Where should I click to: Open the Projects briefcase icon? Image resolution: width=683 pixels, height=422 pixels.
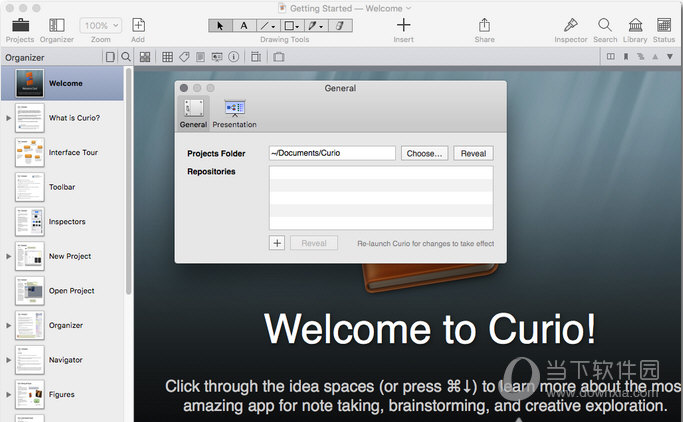pyautogui.click(x=20, y=25)
